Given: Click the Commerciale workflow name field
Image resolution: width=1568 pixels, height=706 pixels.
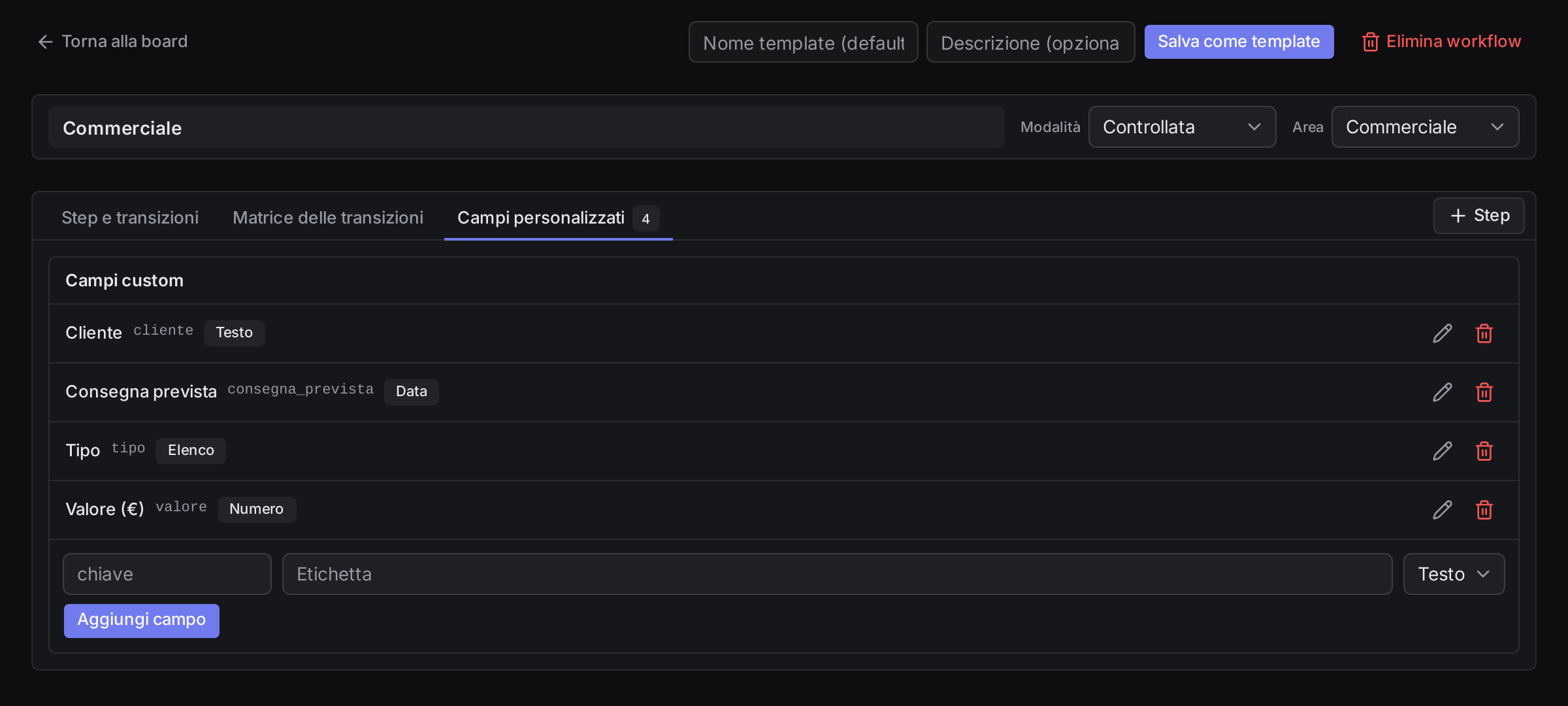Looking at the screenshot, I should click(526, 127).
